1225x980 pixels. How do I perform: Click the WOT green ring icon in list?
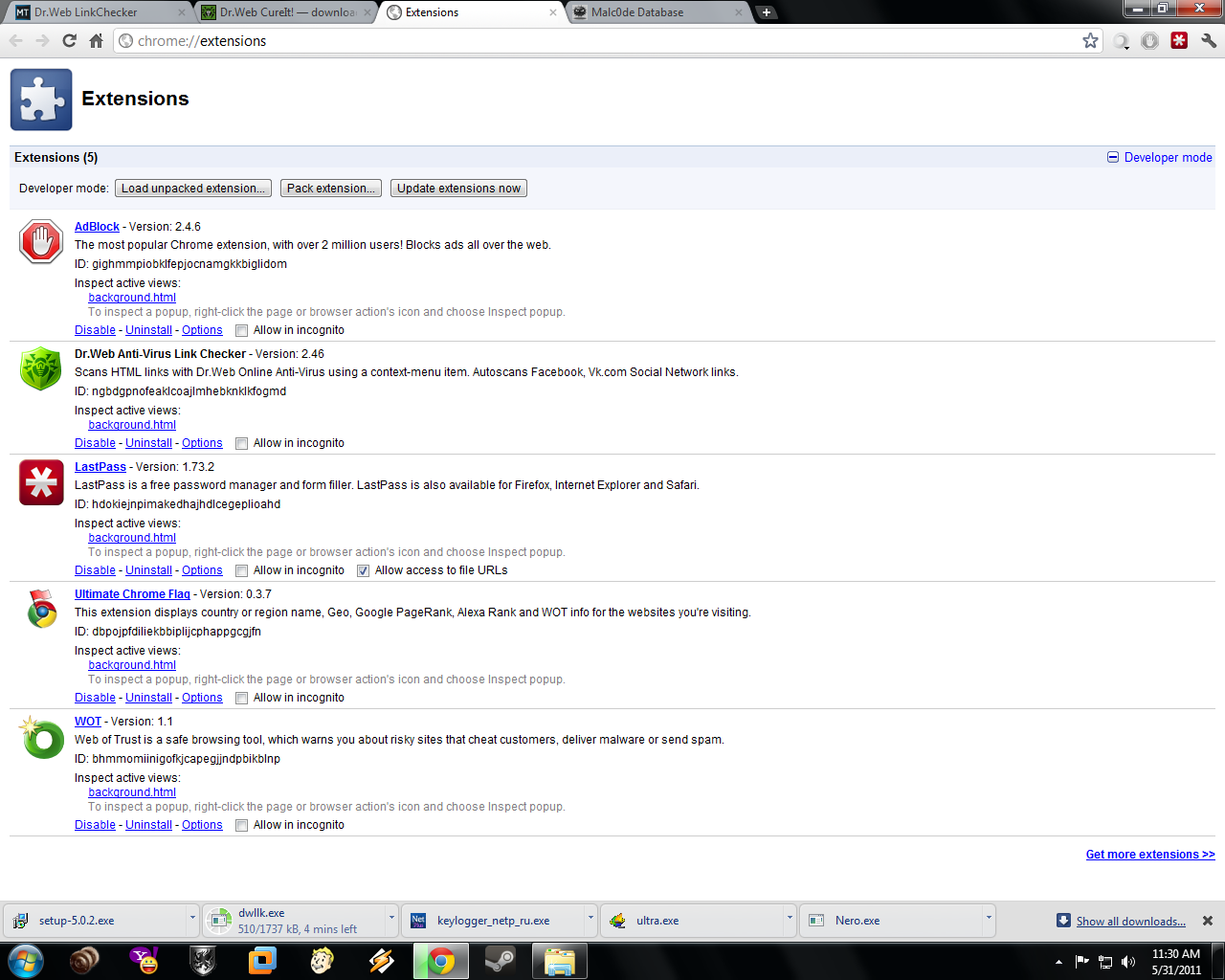click(41, 736)
